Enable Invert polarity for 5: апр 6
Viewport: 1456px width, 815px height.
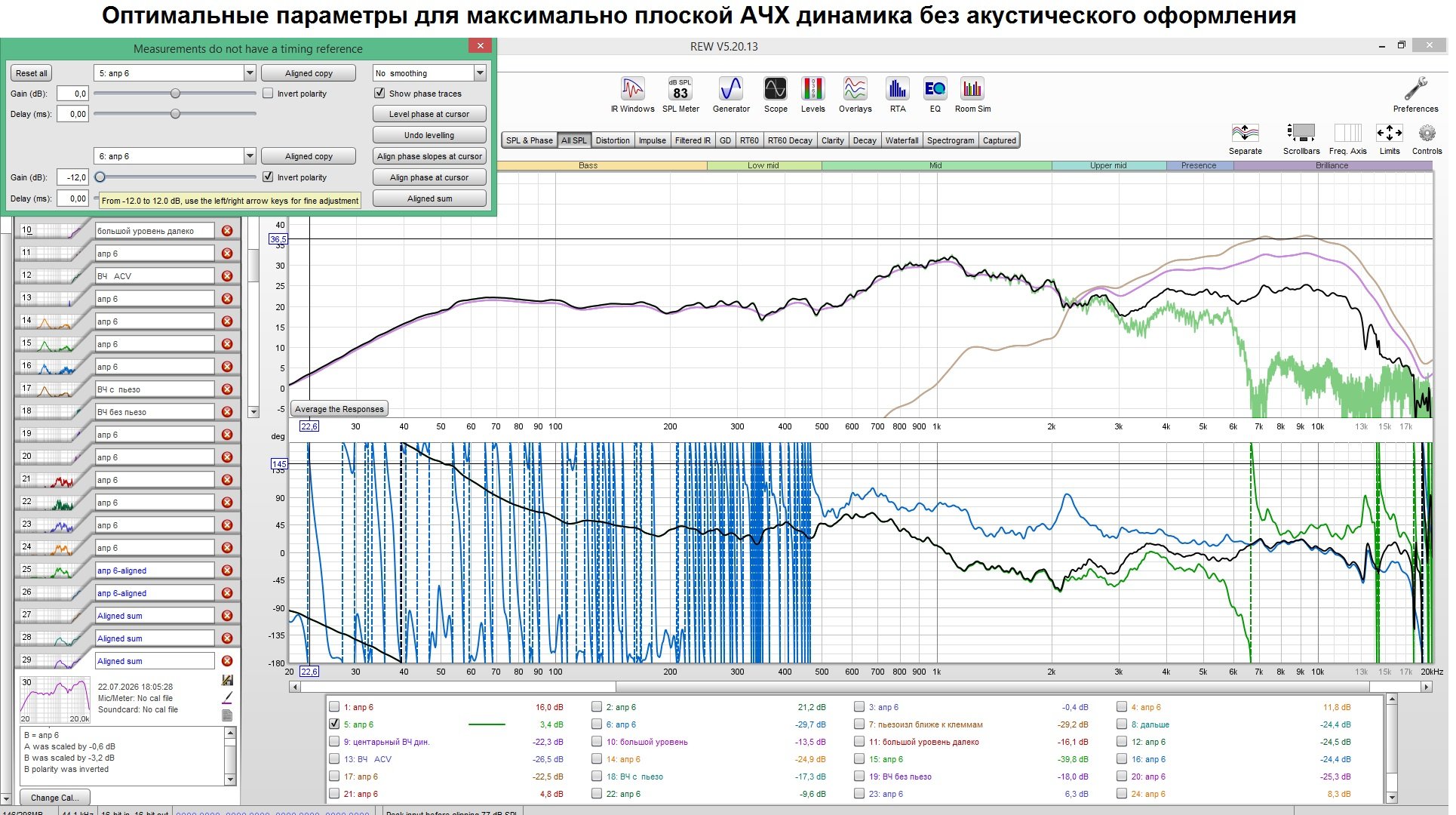[268, 94]
